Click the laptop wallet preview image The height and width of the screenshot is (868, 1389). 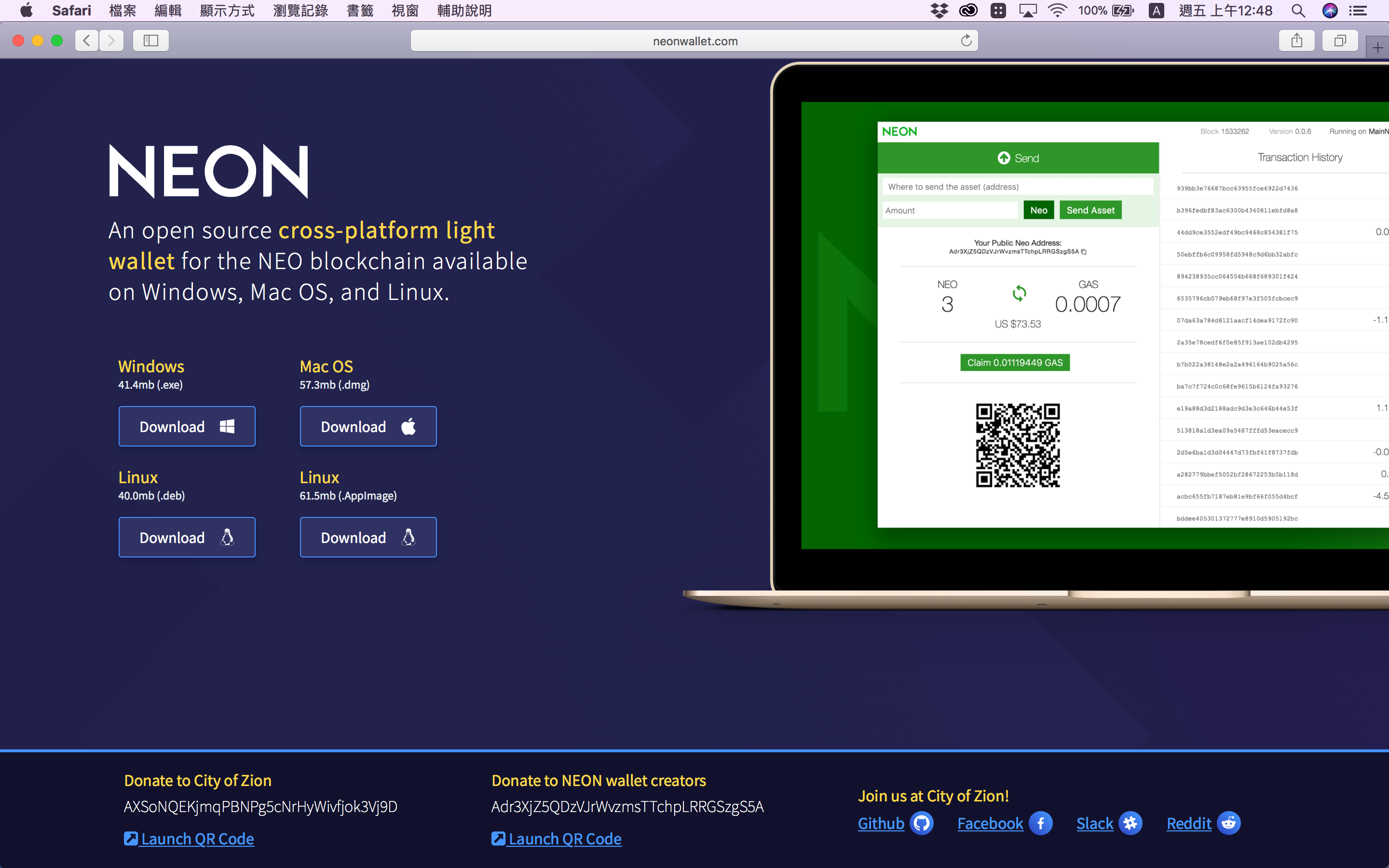coord(1036,336)
